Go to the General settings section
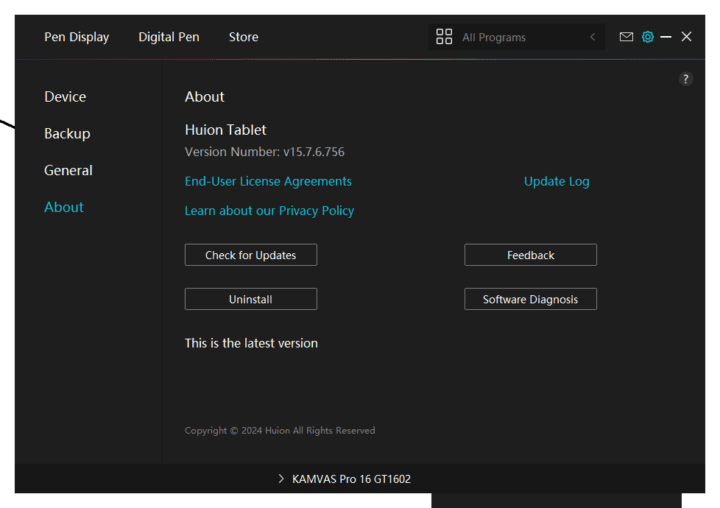Viewport: 720px width, 508px height. coord(68,171)
